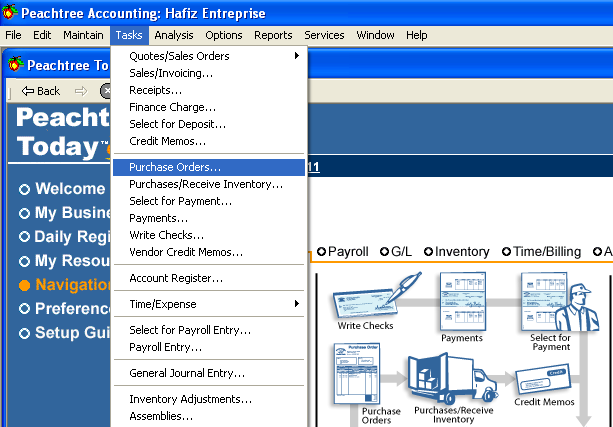Choose Receipts from Tasks menu
The width and height of the screenshot is (613, 427).
[209, 90]
